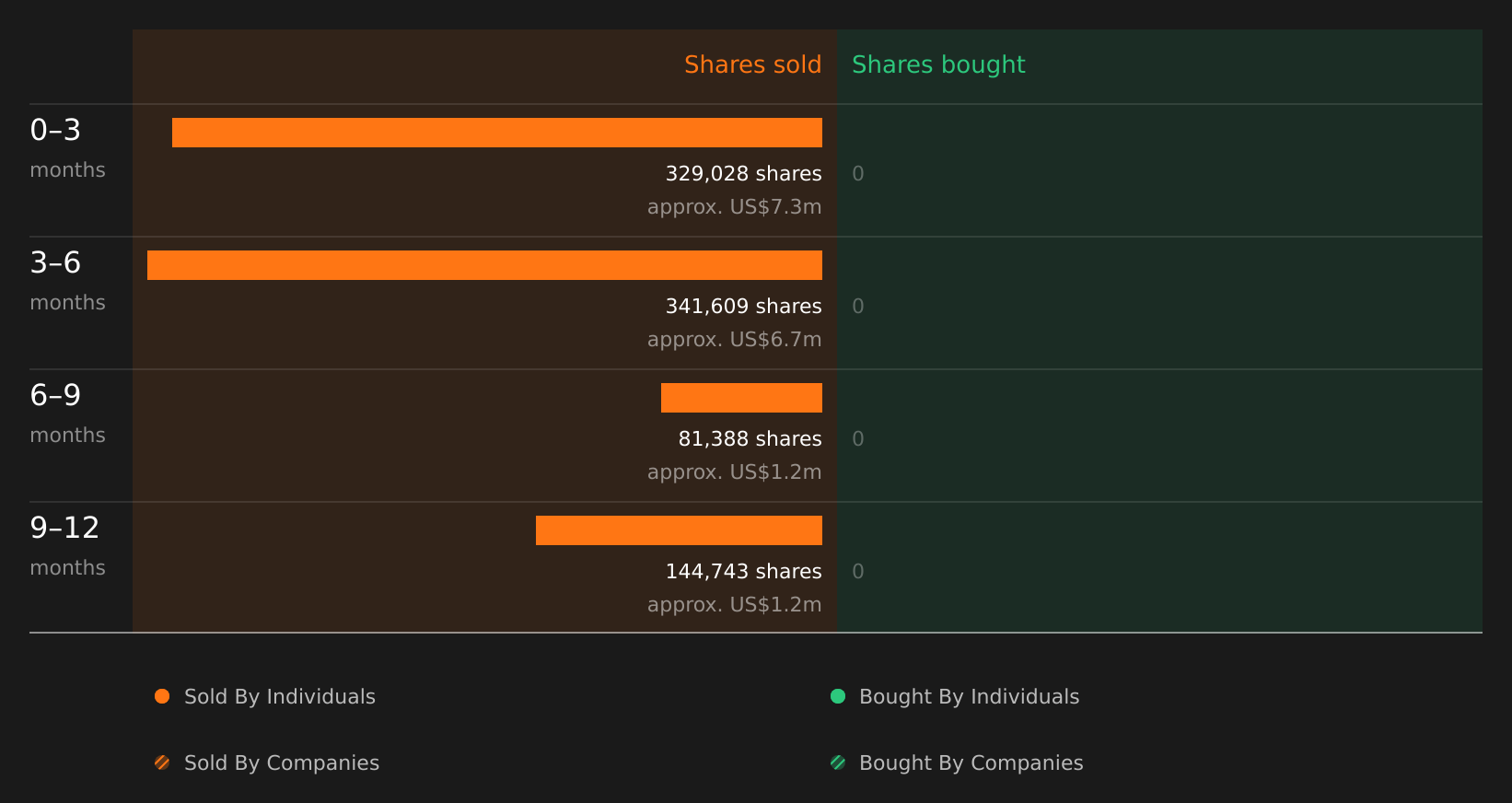This screenshot has height=803, width=1512.
Task: Click the 3–6 months orange sold bar
Action: click(x=484, y=265)
